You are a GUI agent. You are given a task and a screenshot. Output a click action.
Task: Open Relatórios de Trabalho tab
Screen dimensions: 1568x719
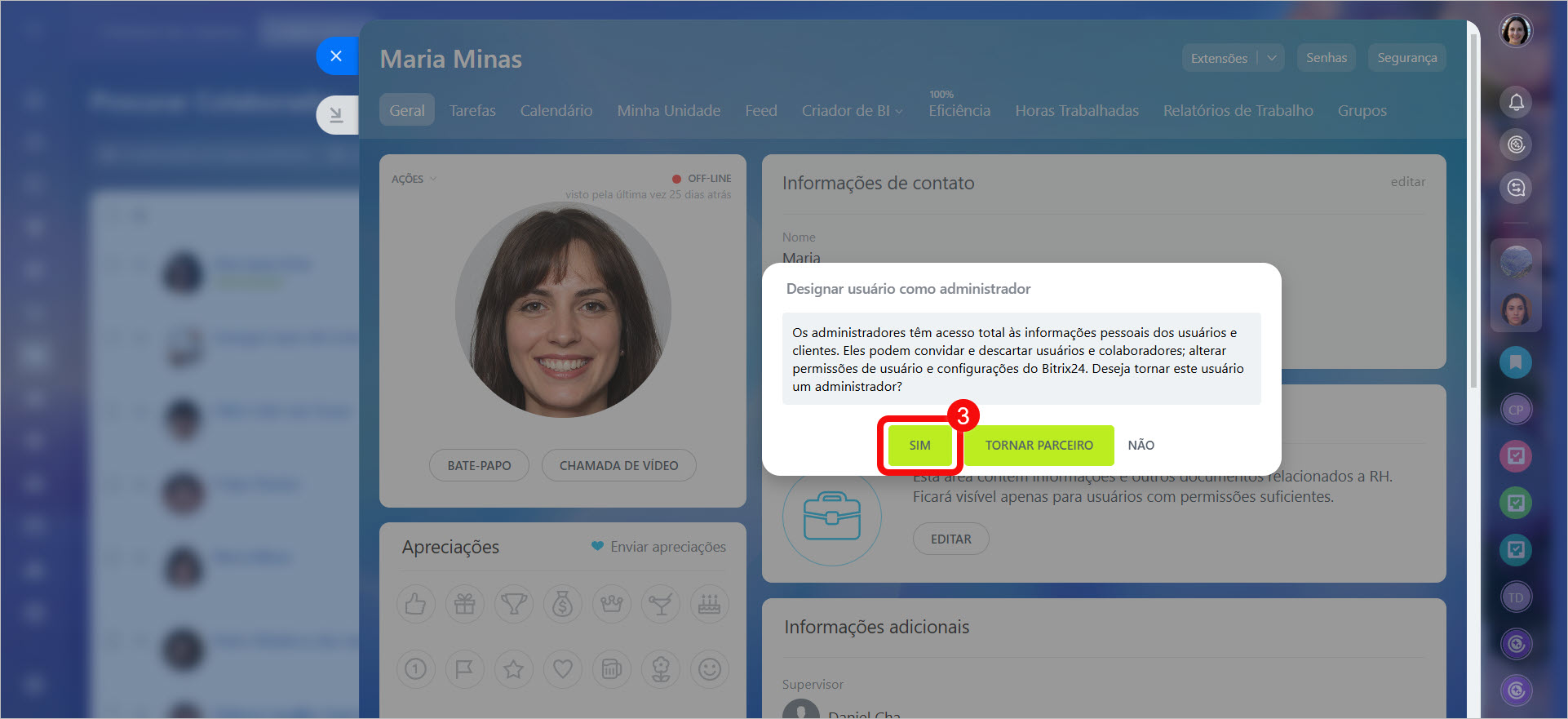click(1238, 110)
